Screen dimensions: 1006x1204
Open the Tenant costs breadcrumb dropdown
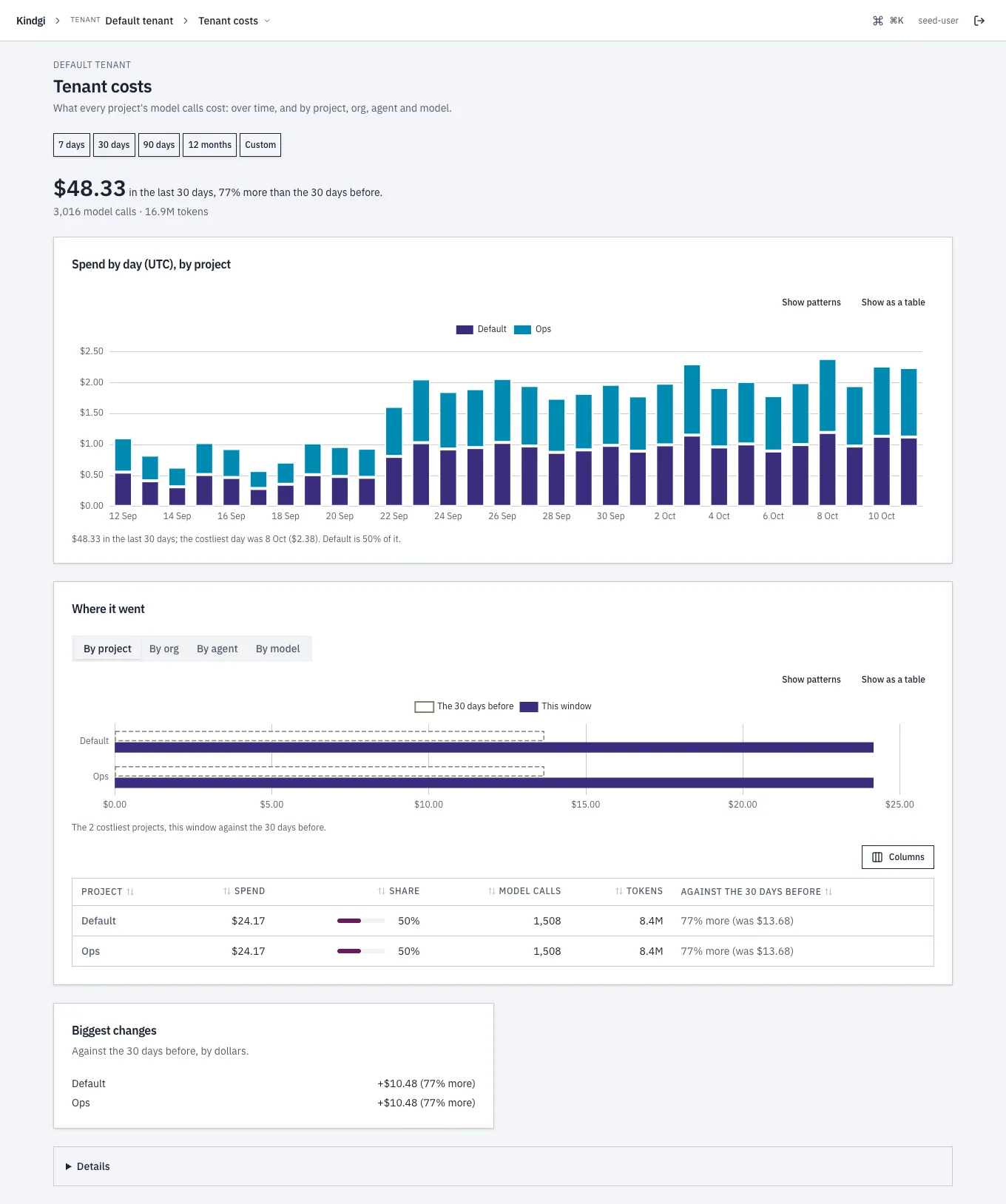coord(234,21)
